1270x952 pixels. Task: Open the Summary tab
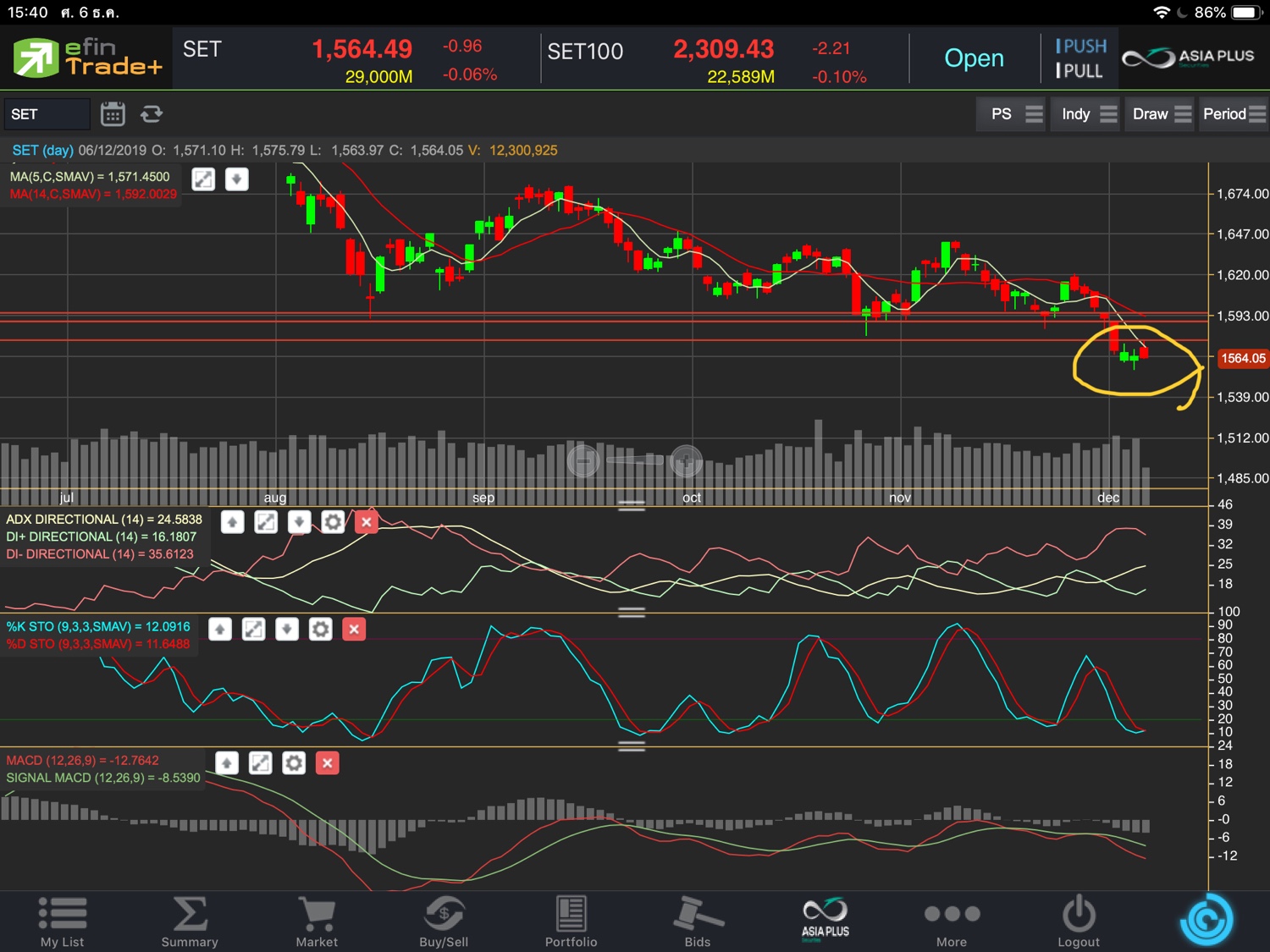[190, 922]
